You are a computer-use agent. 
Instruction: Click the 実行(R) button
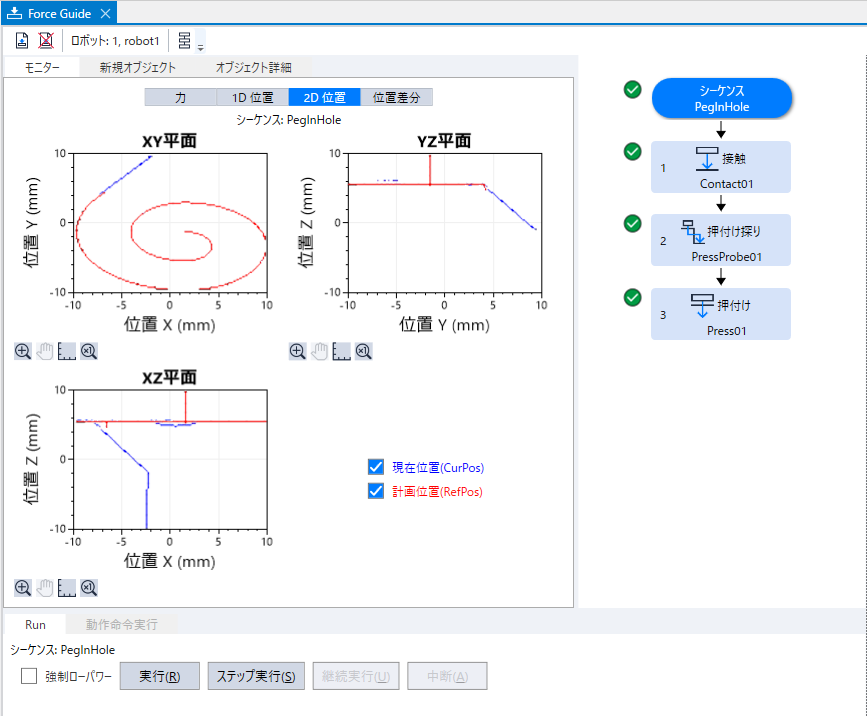[x=159, y=675]
